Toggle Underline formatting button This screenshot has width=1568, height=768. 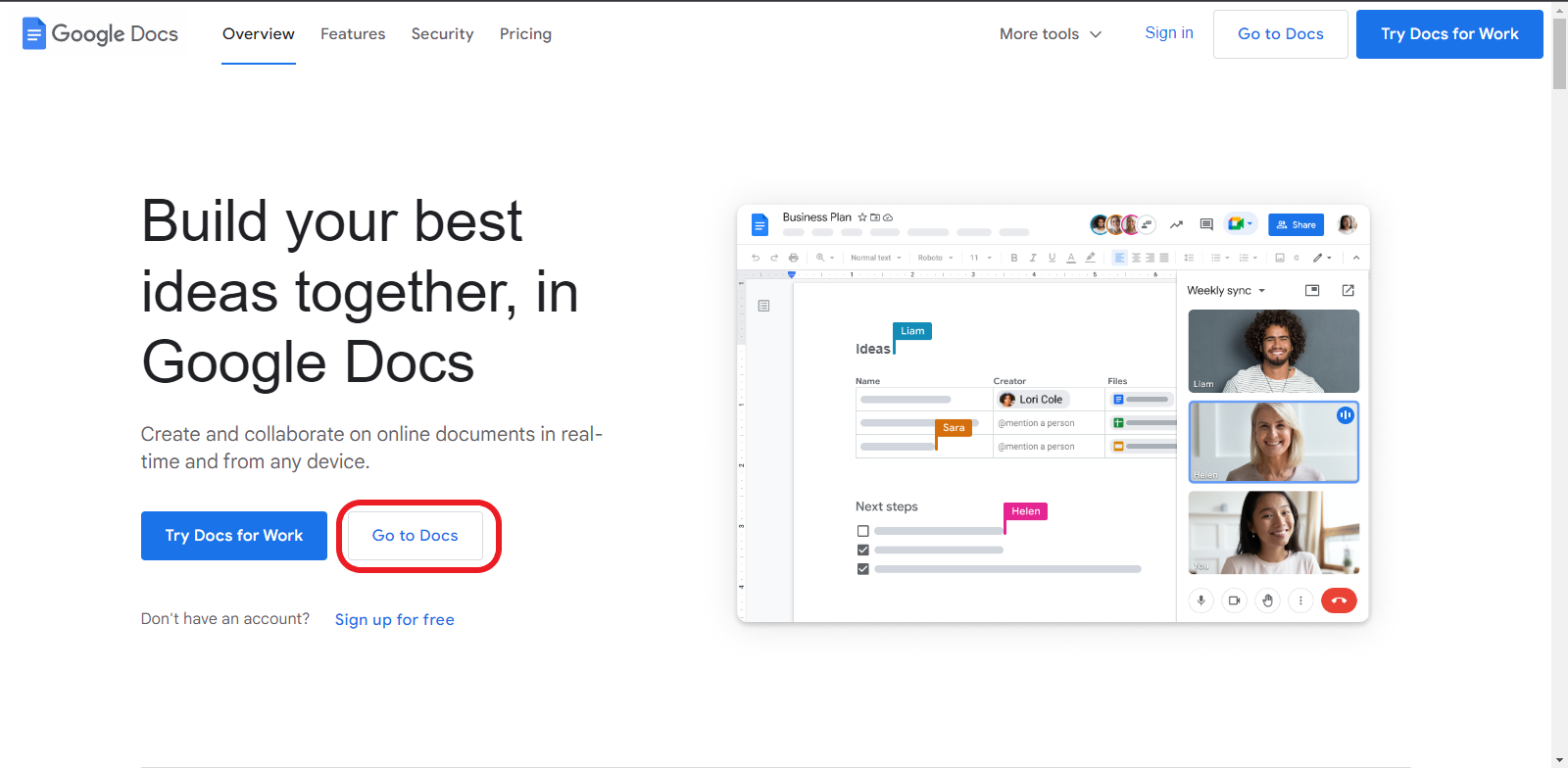[x=1053, y=258]
